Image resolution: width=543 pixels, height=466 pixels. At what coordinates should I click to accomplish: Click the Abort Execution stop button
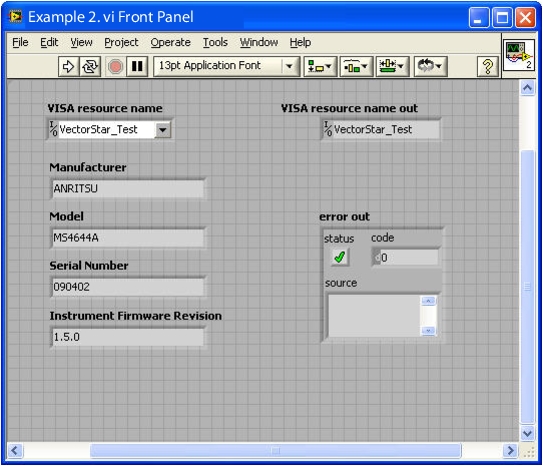point(115,66)
